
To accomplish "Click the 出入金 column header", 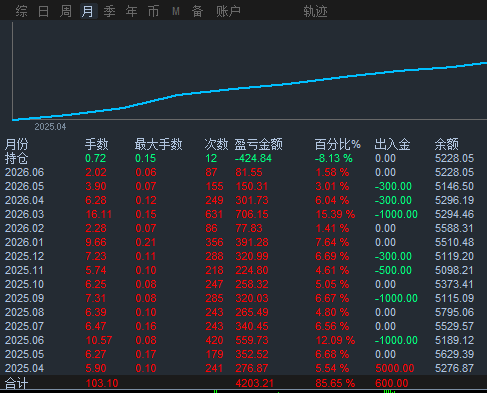I will pos(392,144).
